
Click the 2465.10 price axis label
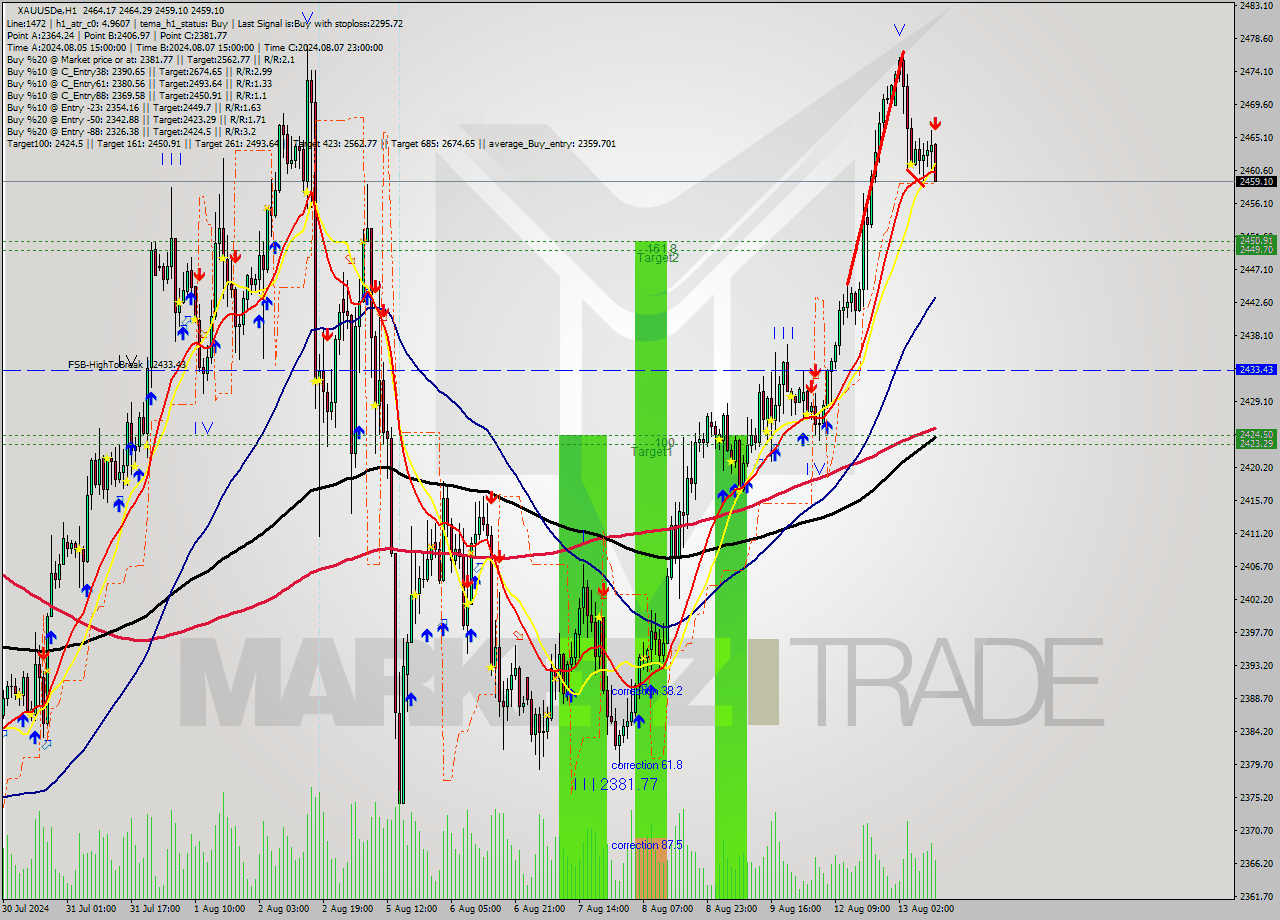1256,137
